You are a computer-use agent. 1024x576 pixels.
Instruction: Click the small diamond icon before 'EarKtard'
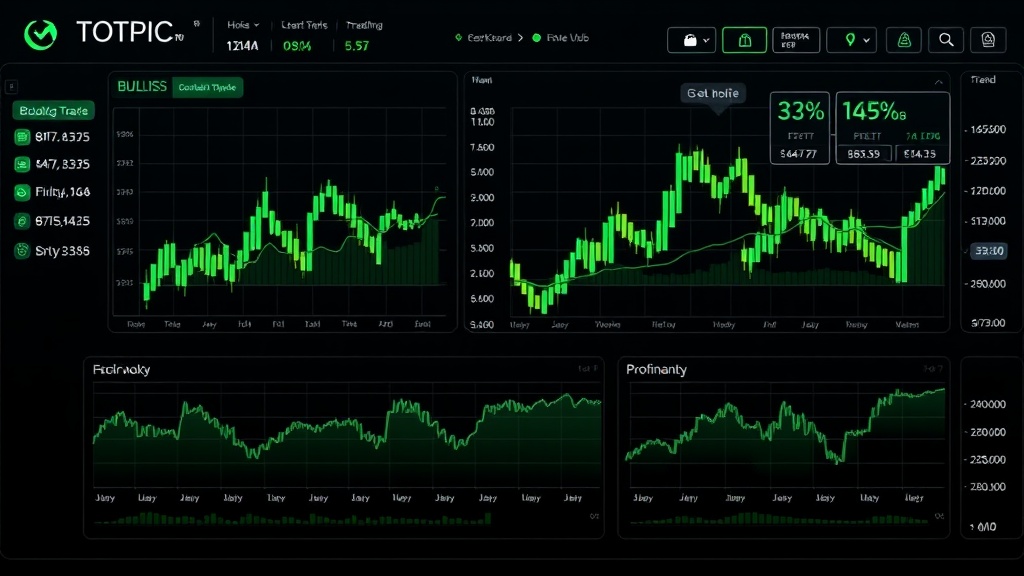coord(458,38)
